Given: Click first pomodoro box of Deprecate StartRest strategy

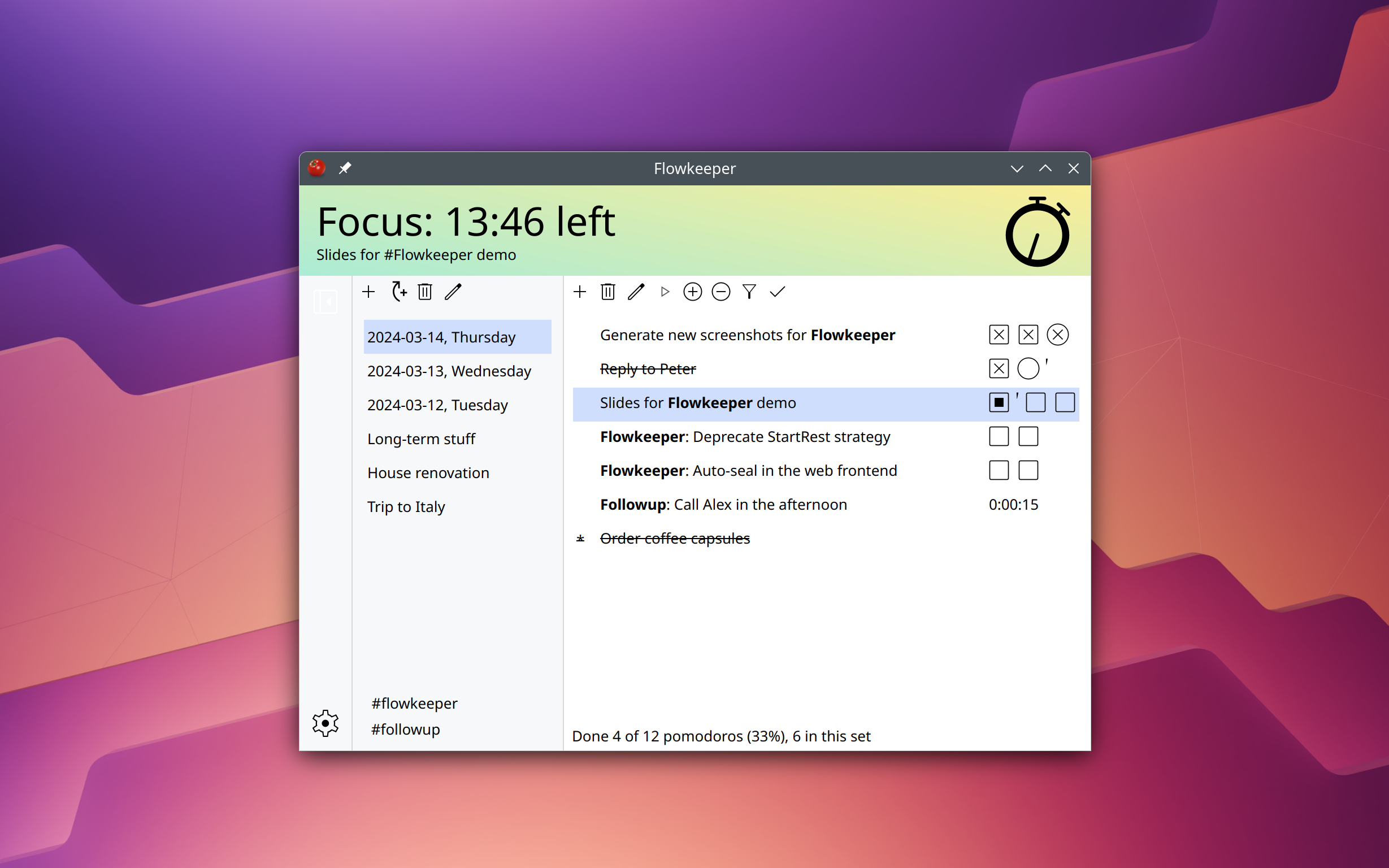Looking at the screenshot, I should pyautogui.click(x=999, y=436).
